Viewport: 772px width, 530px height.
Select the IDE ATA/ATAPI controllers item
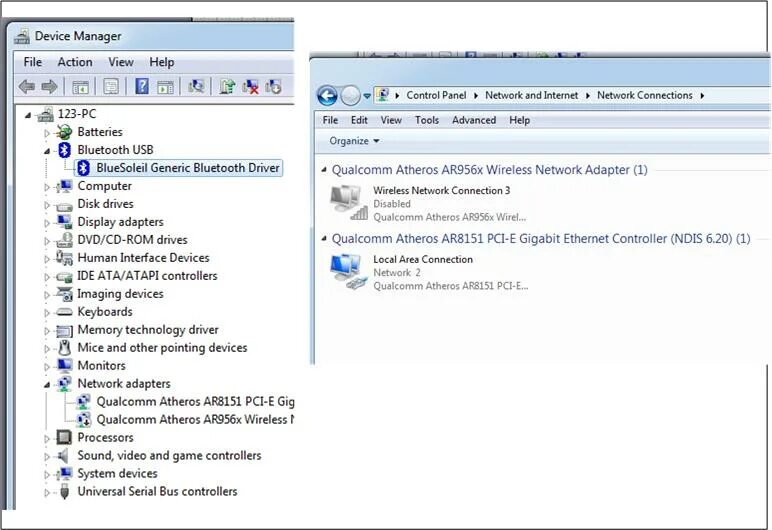[147, 276]
